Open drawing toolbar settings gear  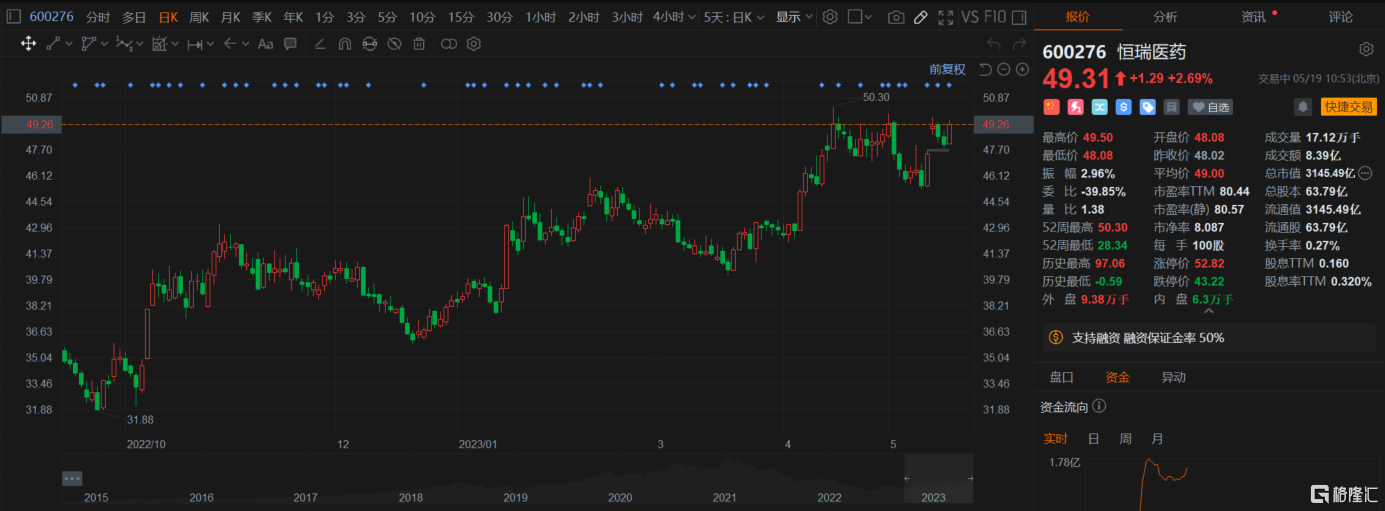tap(474, 43)
